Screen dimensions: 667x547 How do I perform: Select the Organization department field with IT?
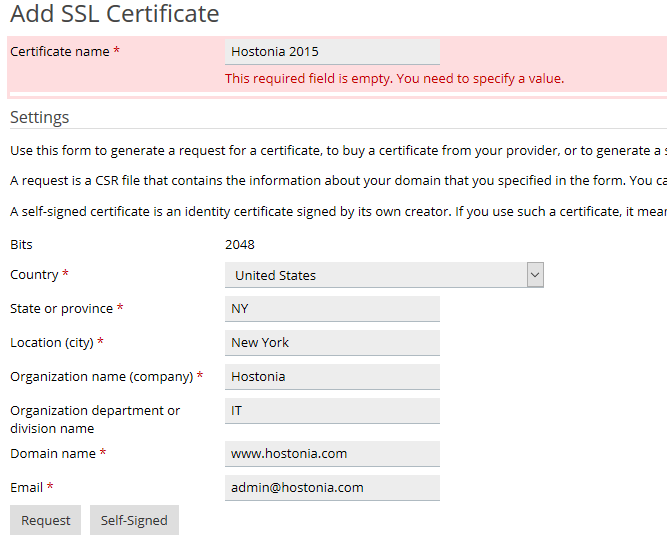(332, 411)
